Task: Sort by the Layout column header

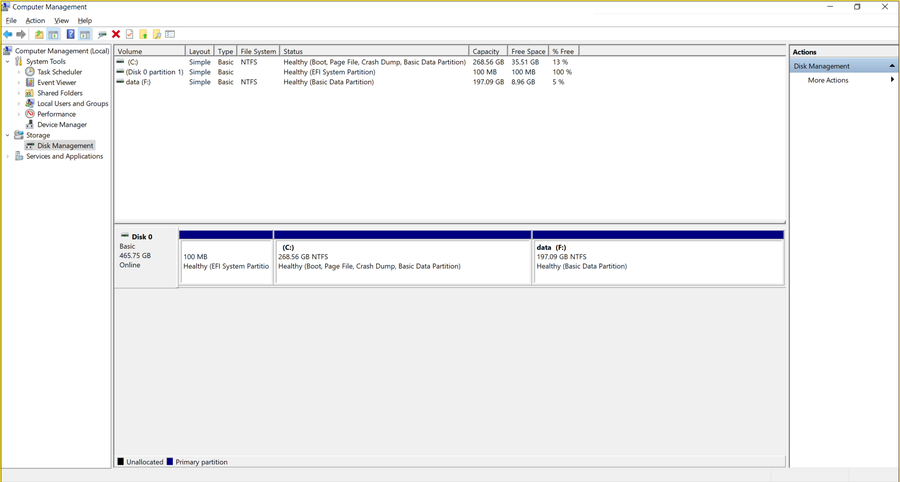Action: point(200,51)
